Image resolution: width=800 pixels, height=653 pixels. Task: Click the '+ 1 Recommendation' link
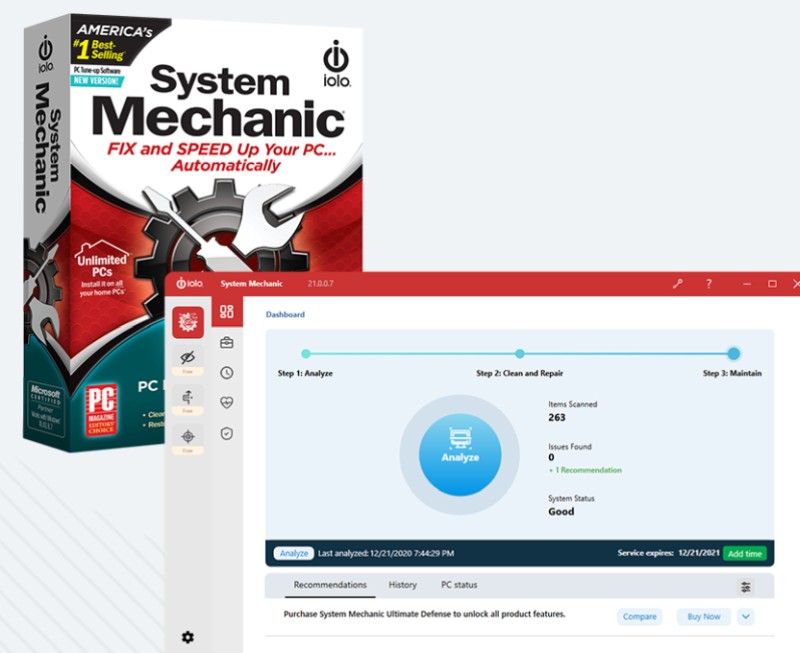click(x=585, y=470)
